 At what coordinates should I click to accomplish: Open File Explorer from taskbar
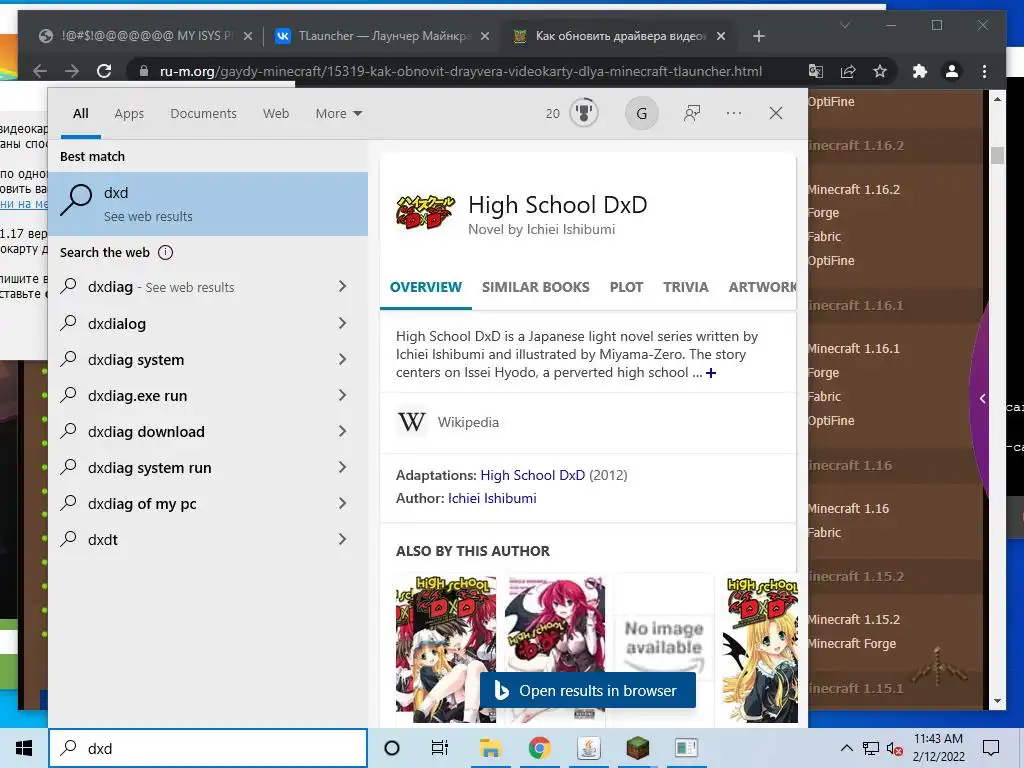click(490, 748)
